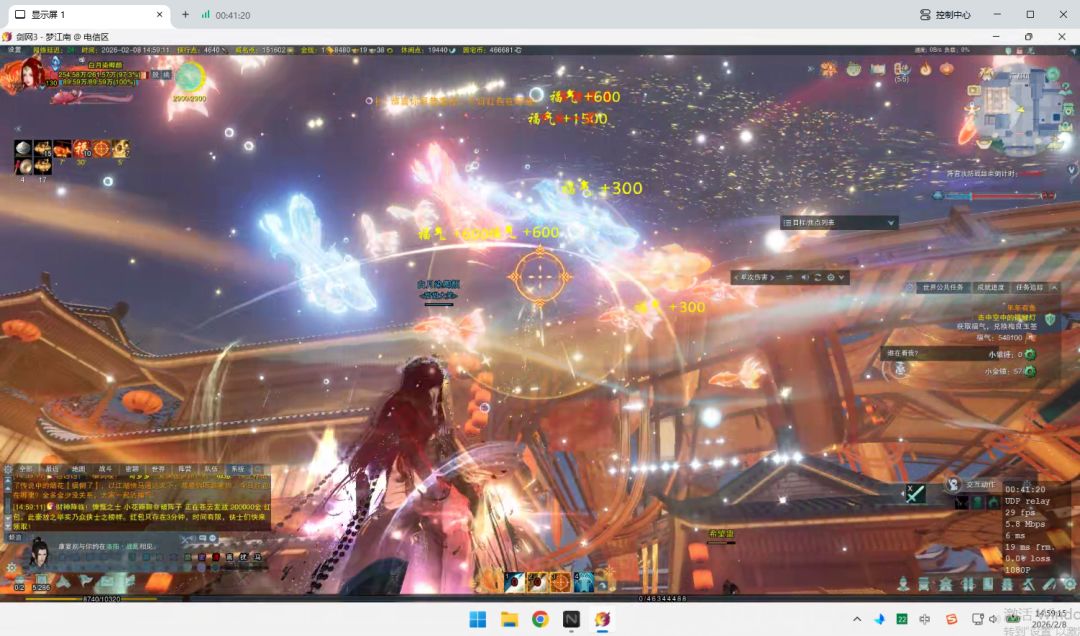
Task: Switch to 任务追踪 tab
Action: [1029, 287]
